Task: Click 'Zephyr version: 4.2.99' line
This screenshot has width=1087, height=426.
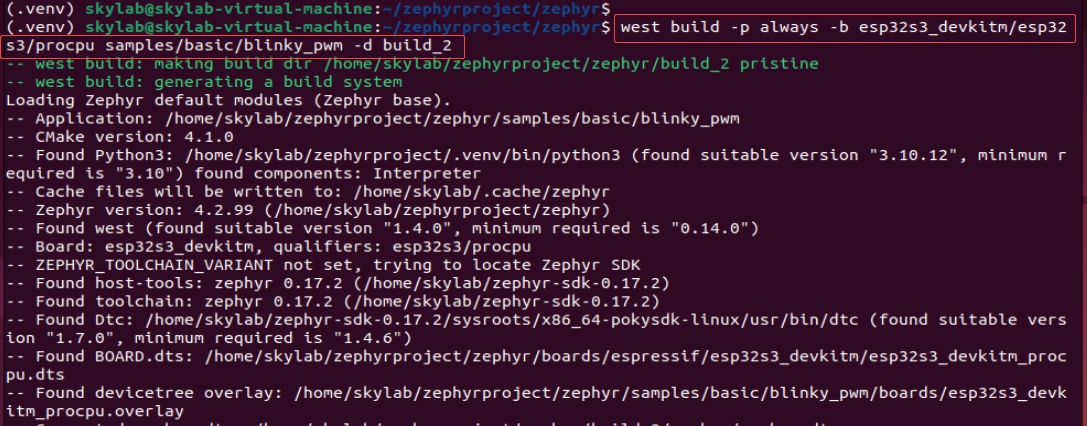Action: tap(308, 209)
